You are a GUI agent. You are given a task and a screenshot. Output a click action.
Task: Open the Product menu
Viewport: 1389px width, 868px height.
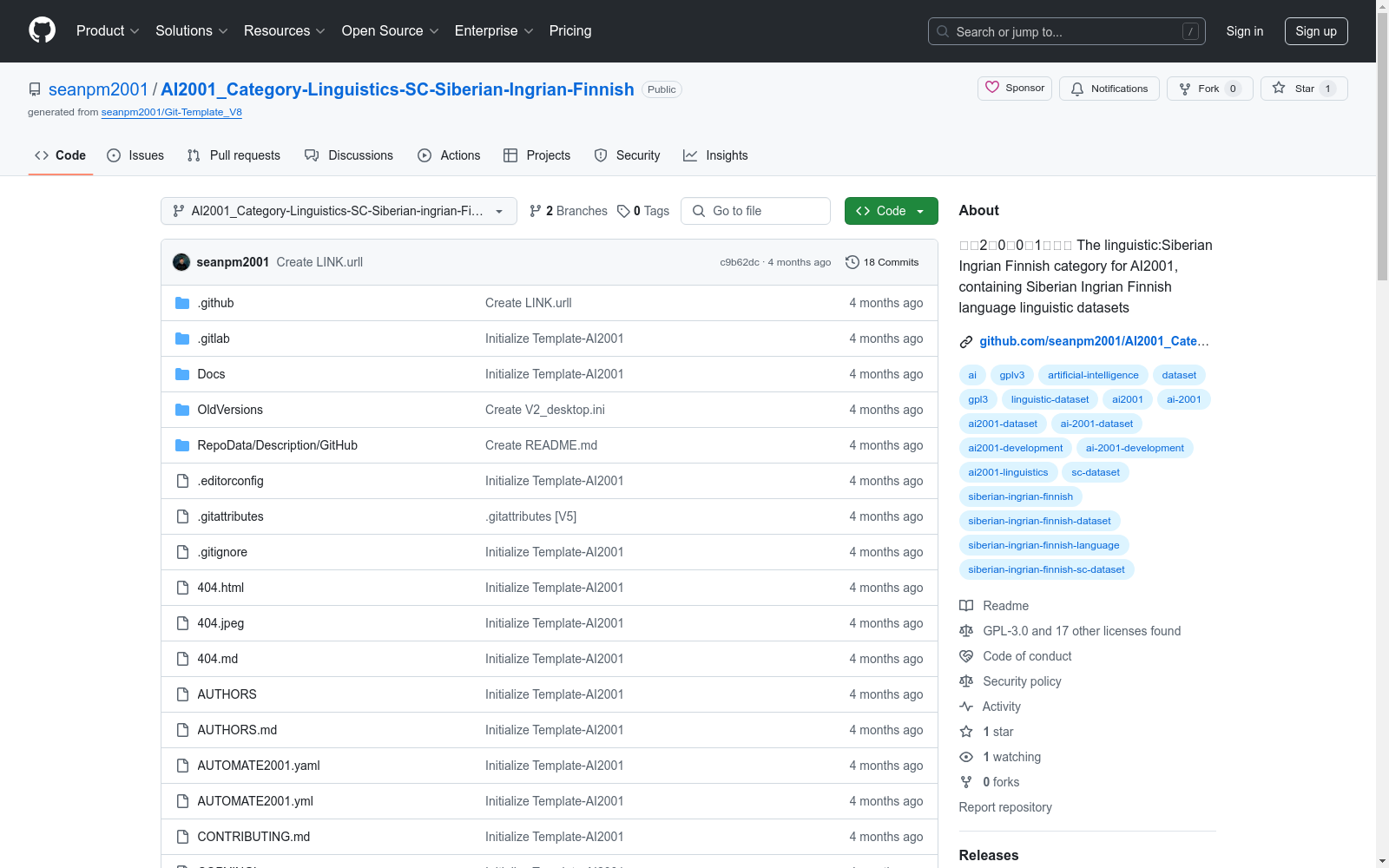coord(108,31)
